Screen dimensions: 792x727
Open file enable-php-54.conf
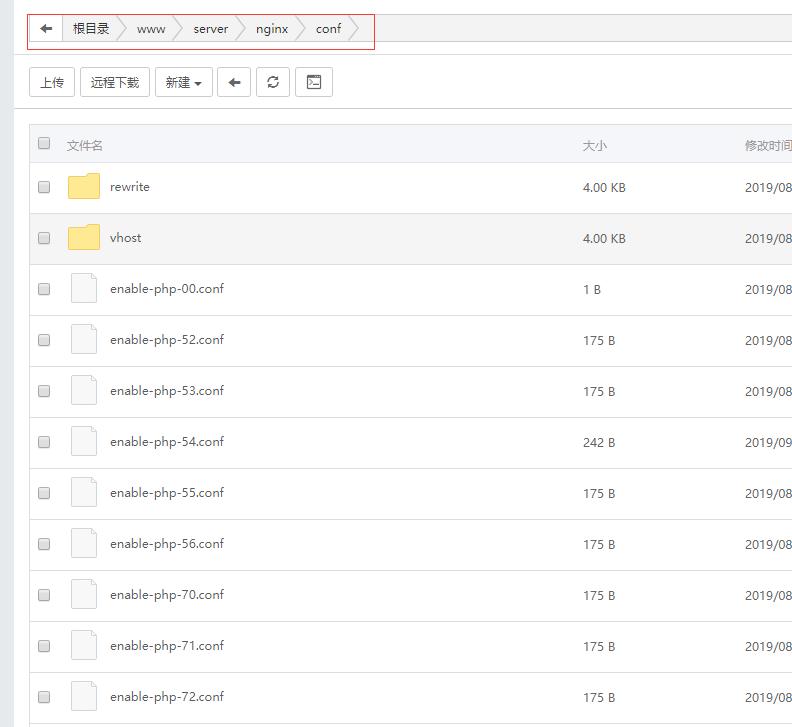point(167,442)
